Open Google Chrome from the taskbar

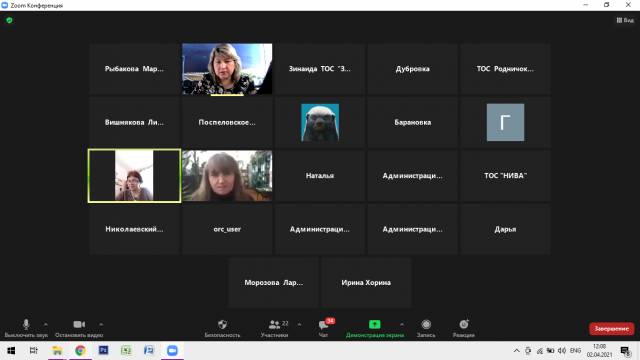[x=80, y=351]
